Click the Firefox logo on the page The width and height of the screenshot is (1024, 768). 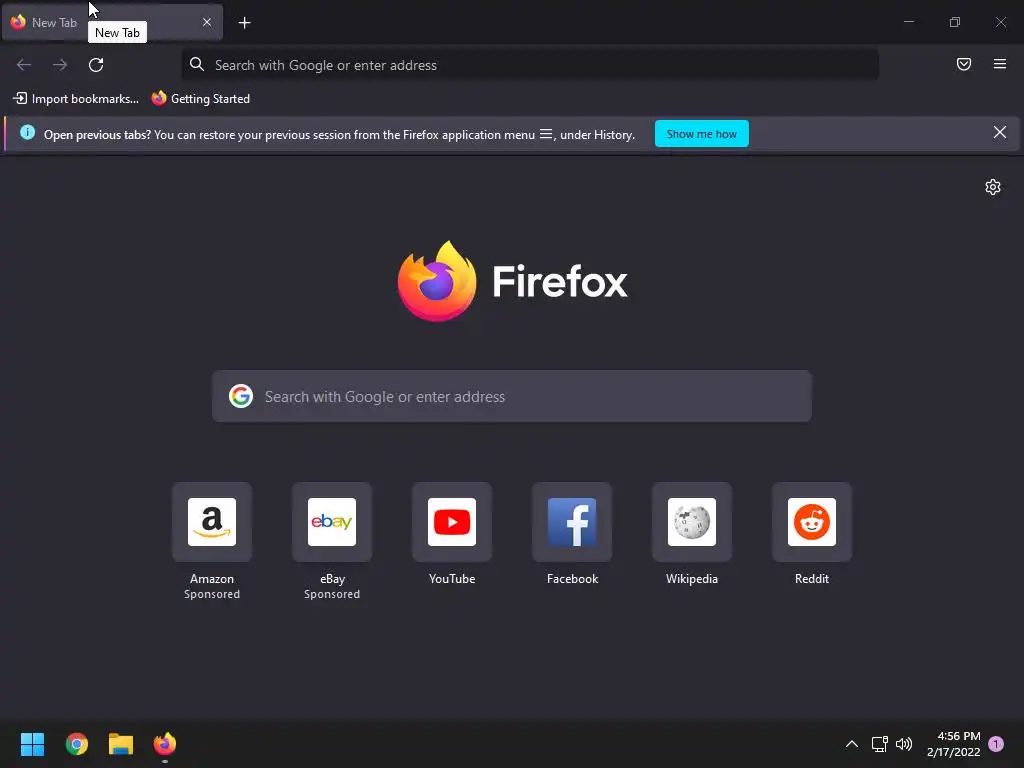[x=512, y=281]
